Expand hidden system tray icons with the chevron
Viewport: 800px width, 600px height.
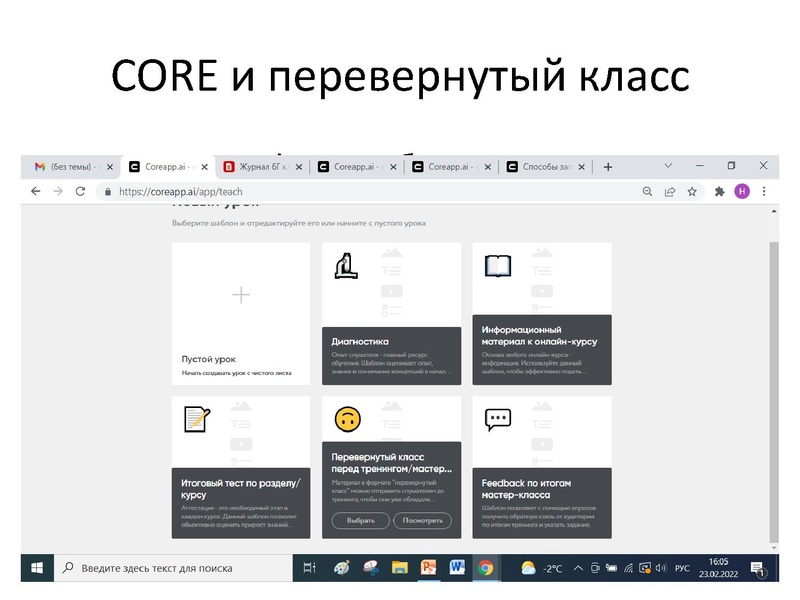pyautogui.click(x=577, y=567)
